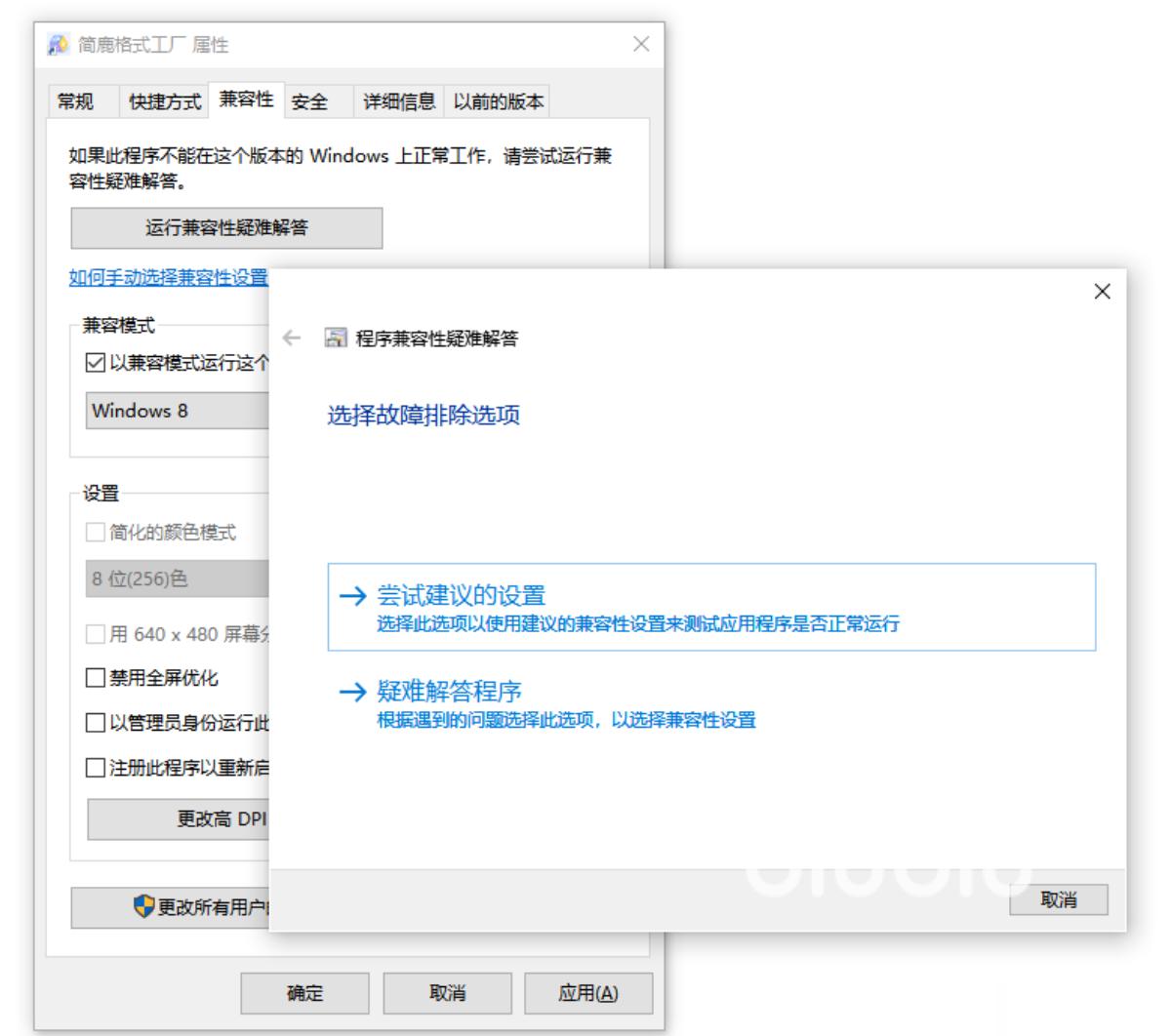This screenshot has width=1171, height=1036.
Task: Click 运行兼容性疑难解答 button
Action: point(226,228)
